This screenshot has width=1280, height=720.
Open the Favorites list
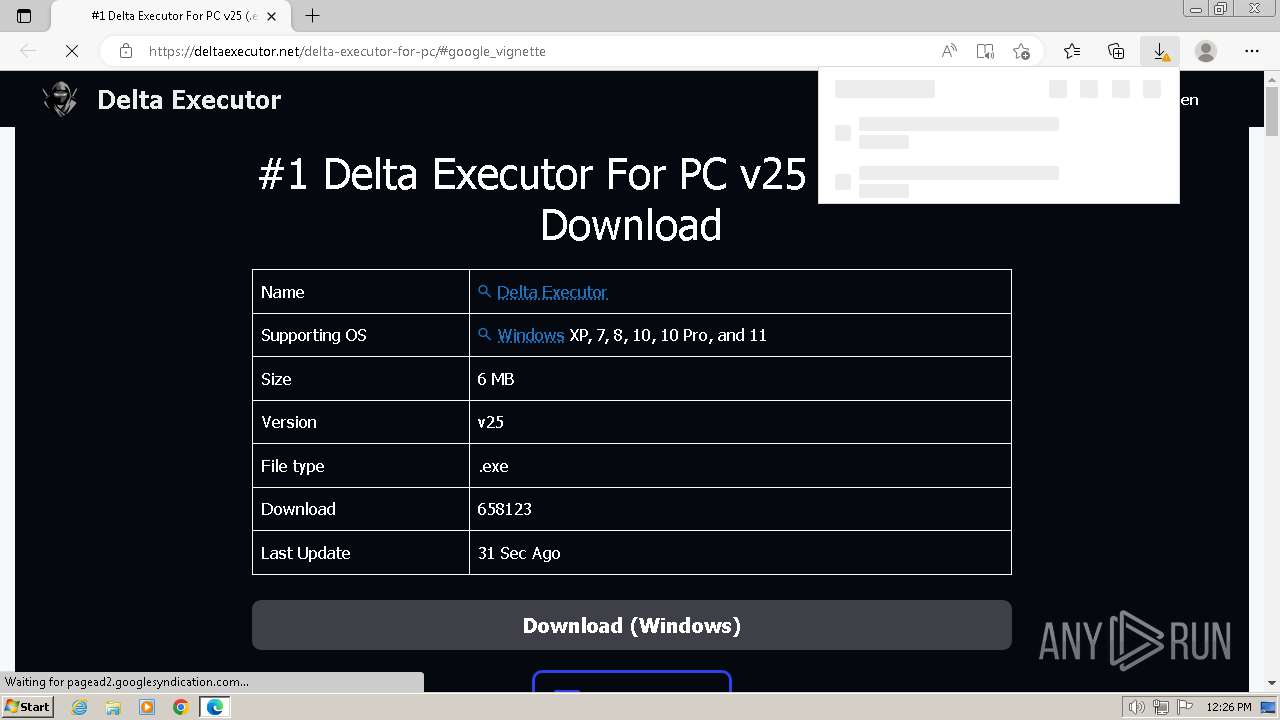(x=1072, y=51)
